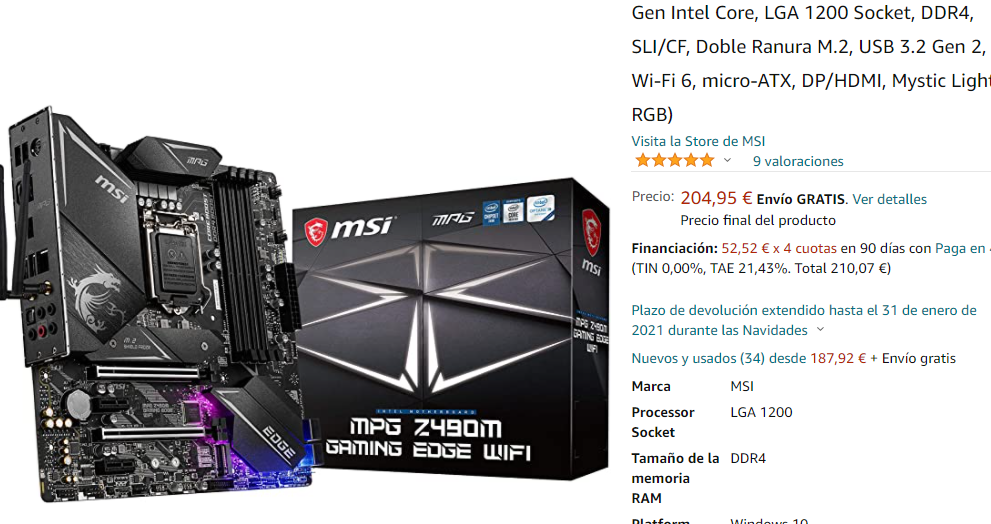Click the MPG logo on the box

[x=453, y=219]
